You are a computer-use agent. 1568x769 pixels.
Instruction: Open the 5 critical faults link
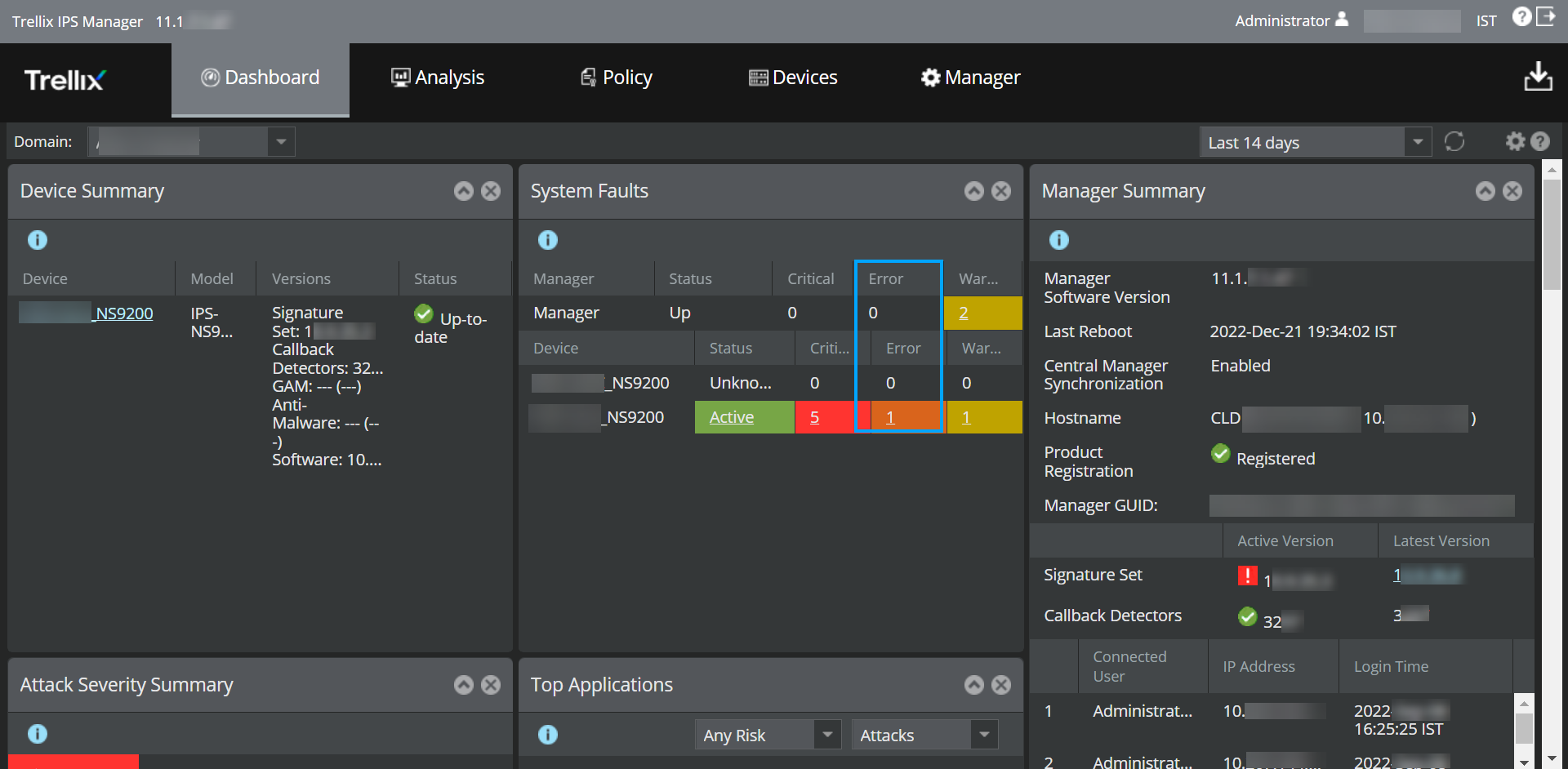814,417
